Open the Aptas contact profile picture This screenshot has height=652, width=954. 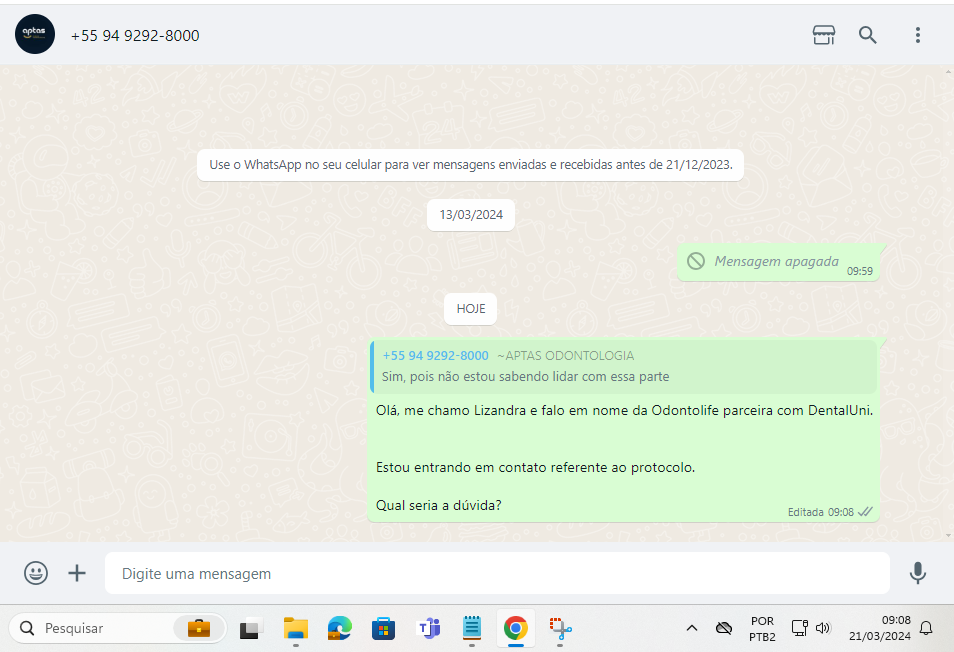tap(35, 34)
